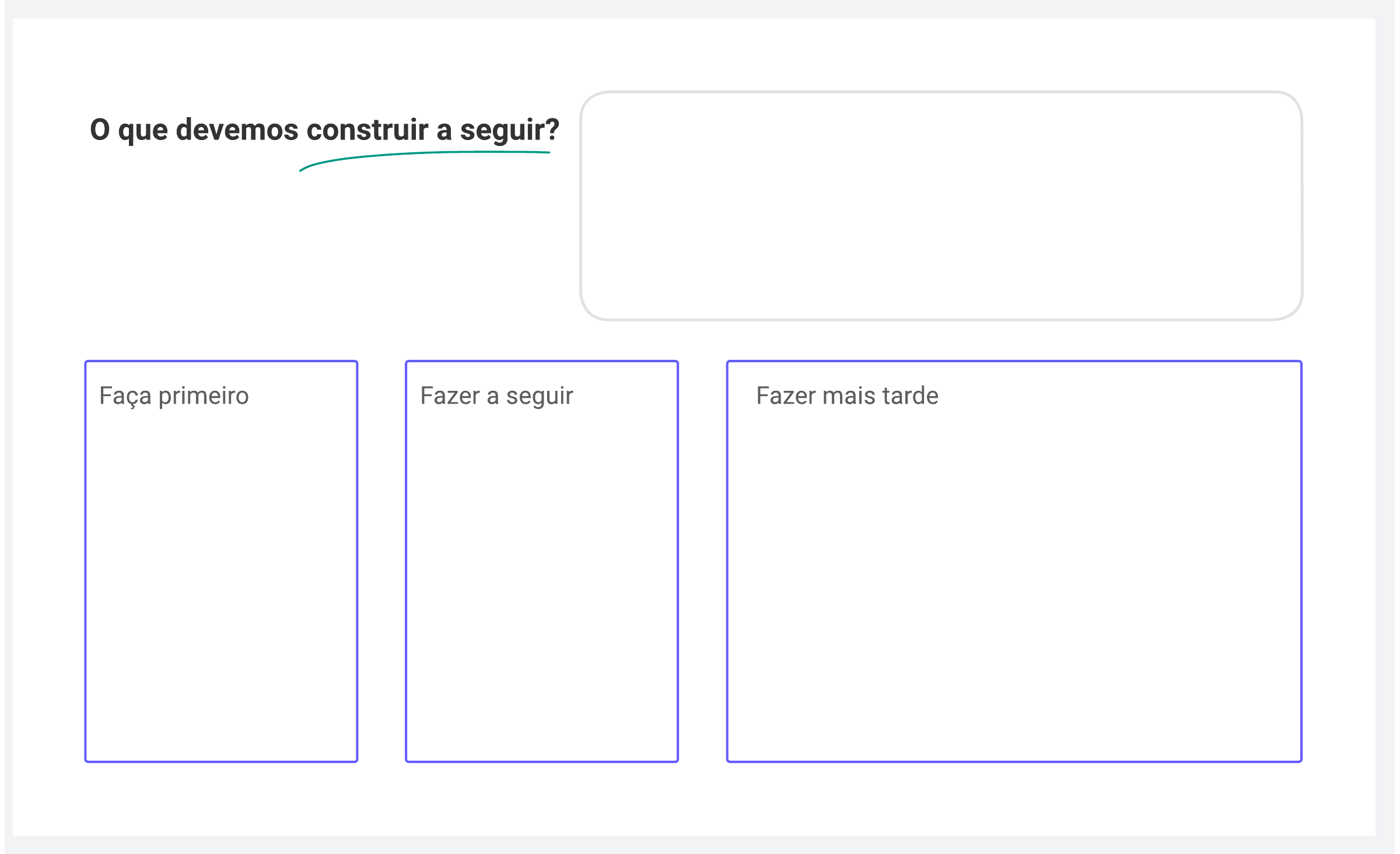Click the "Fazer mais tarde" label
The height and width of the screenshot is (854, 1400).
[x=847, y=395]
